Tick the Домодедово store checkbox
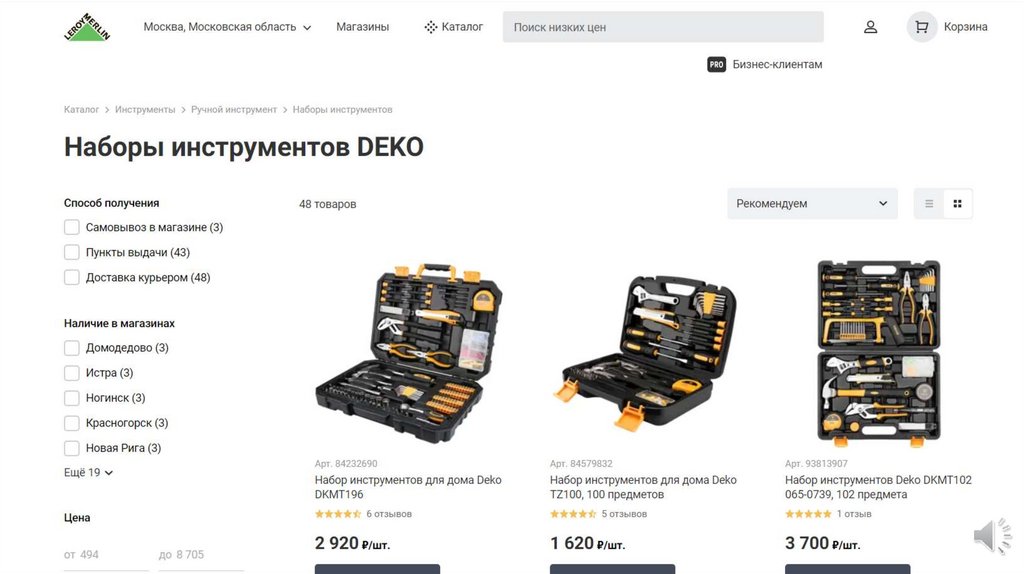1024x574 pixels. coord(72,348)
